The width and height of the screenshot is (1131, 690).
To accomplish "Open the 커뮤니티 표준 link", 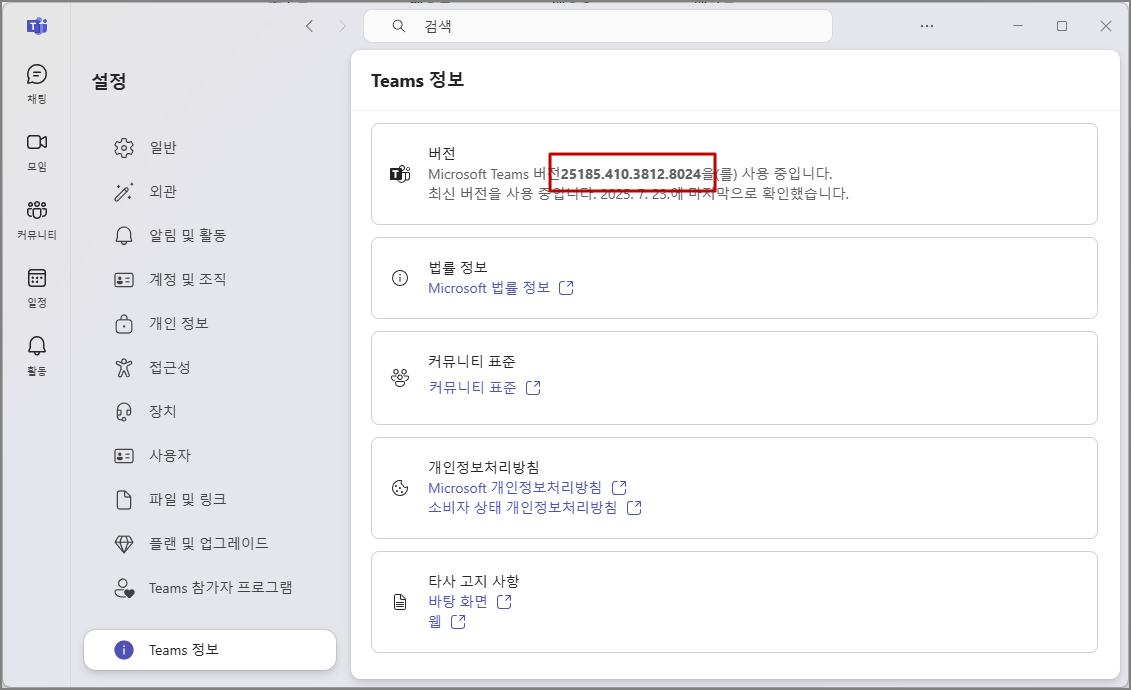I will click(x=472, y=388).
